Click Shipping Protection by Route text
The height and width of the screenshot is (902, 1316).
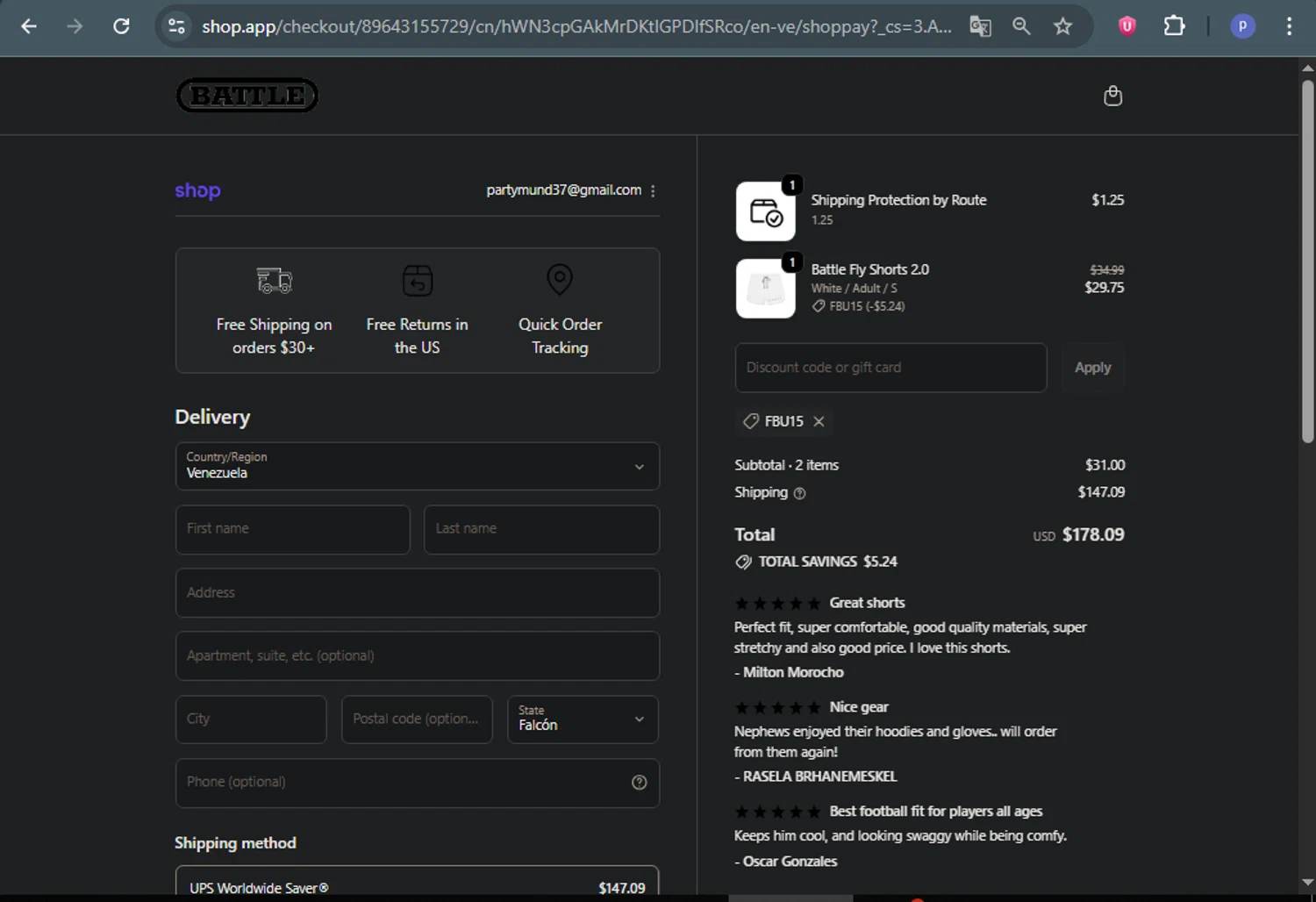(x=898, y=200)
